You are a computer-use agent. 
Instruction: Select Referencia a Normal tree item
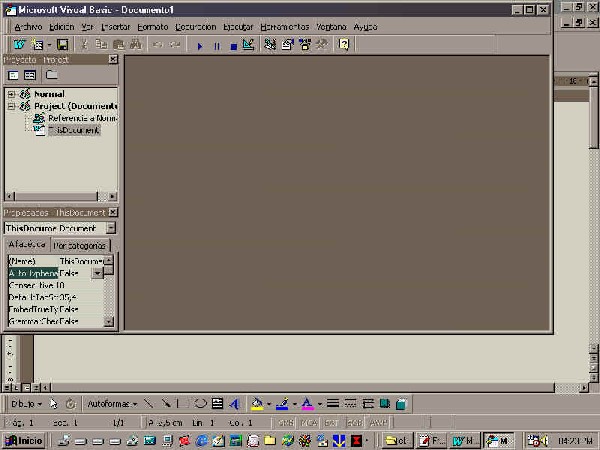[x=82, y=118]
